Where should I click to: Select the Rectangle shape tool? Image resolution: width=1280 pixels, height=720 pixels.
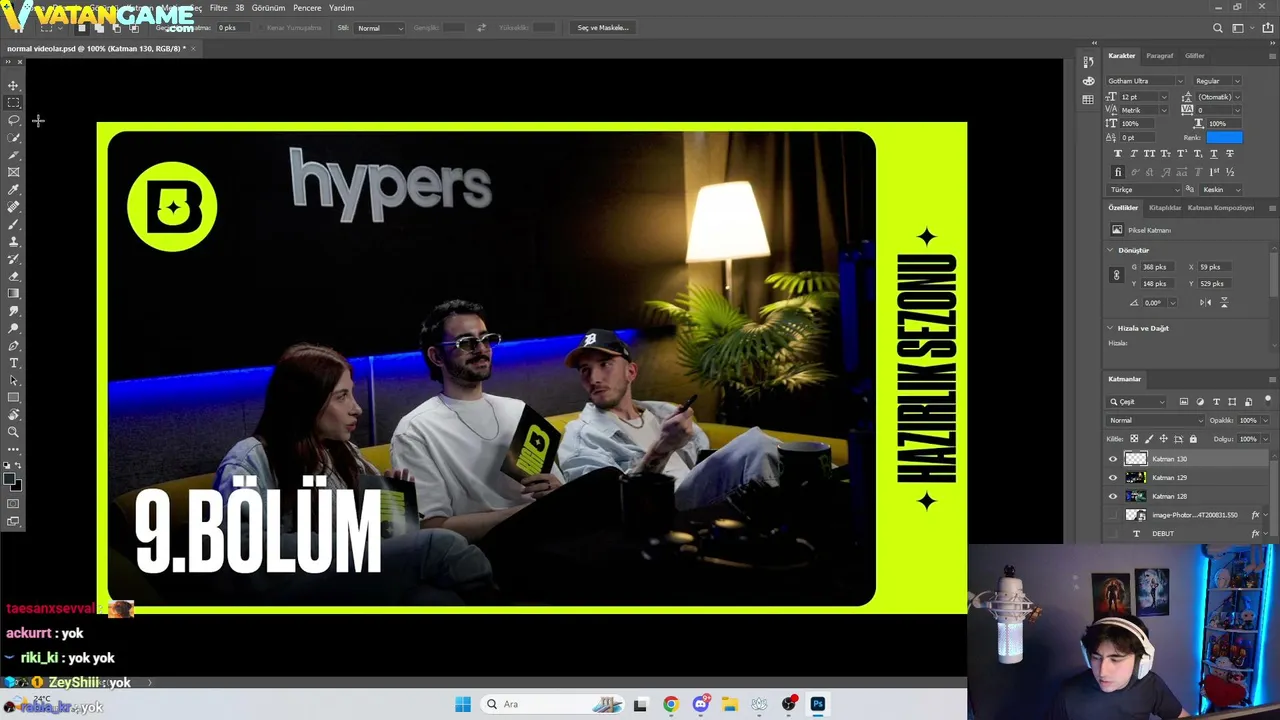[13, 397]
